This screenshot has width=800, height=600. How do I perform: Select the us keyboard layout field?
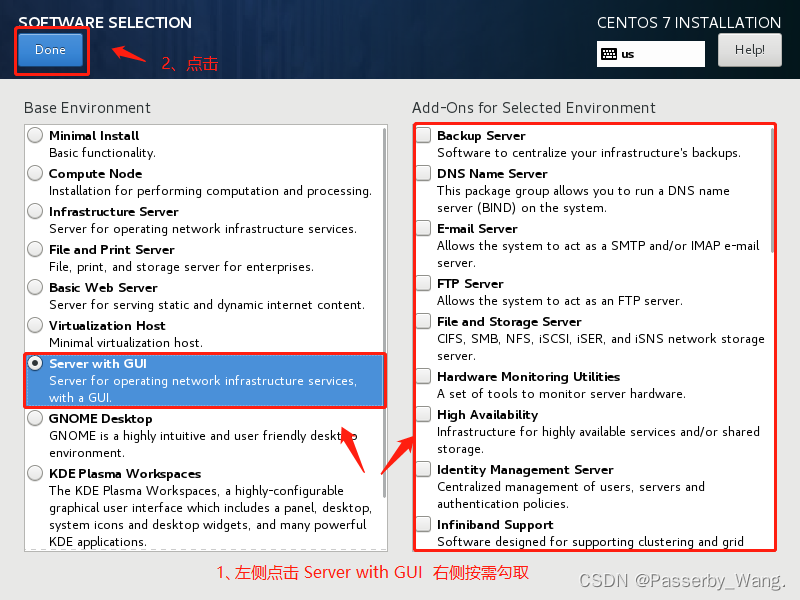click(651, 54)
